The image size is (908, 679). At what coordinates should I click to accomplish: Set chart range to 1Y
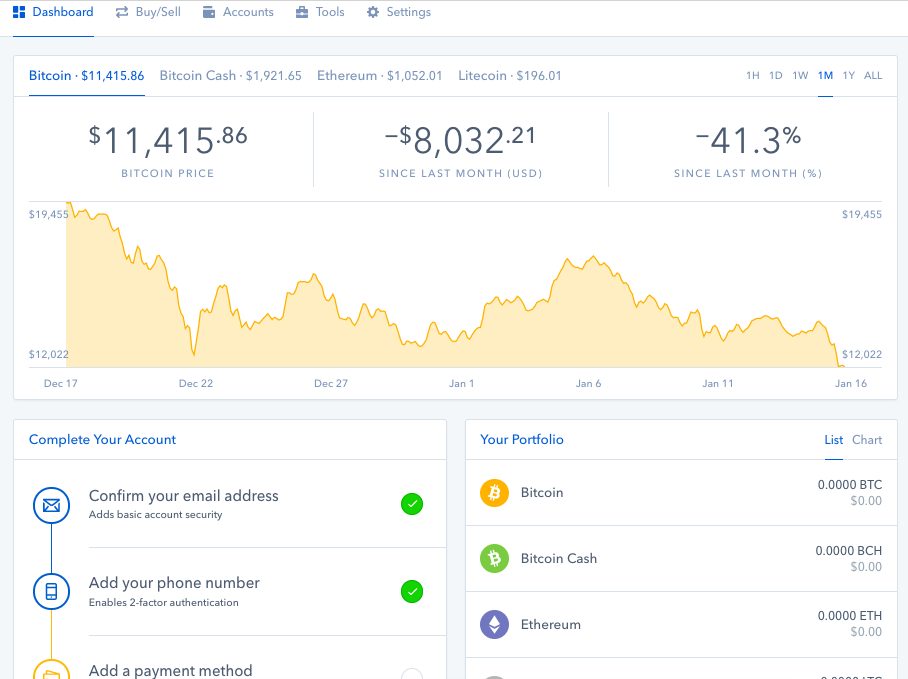[x=848, y=76]
